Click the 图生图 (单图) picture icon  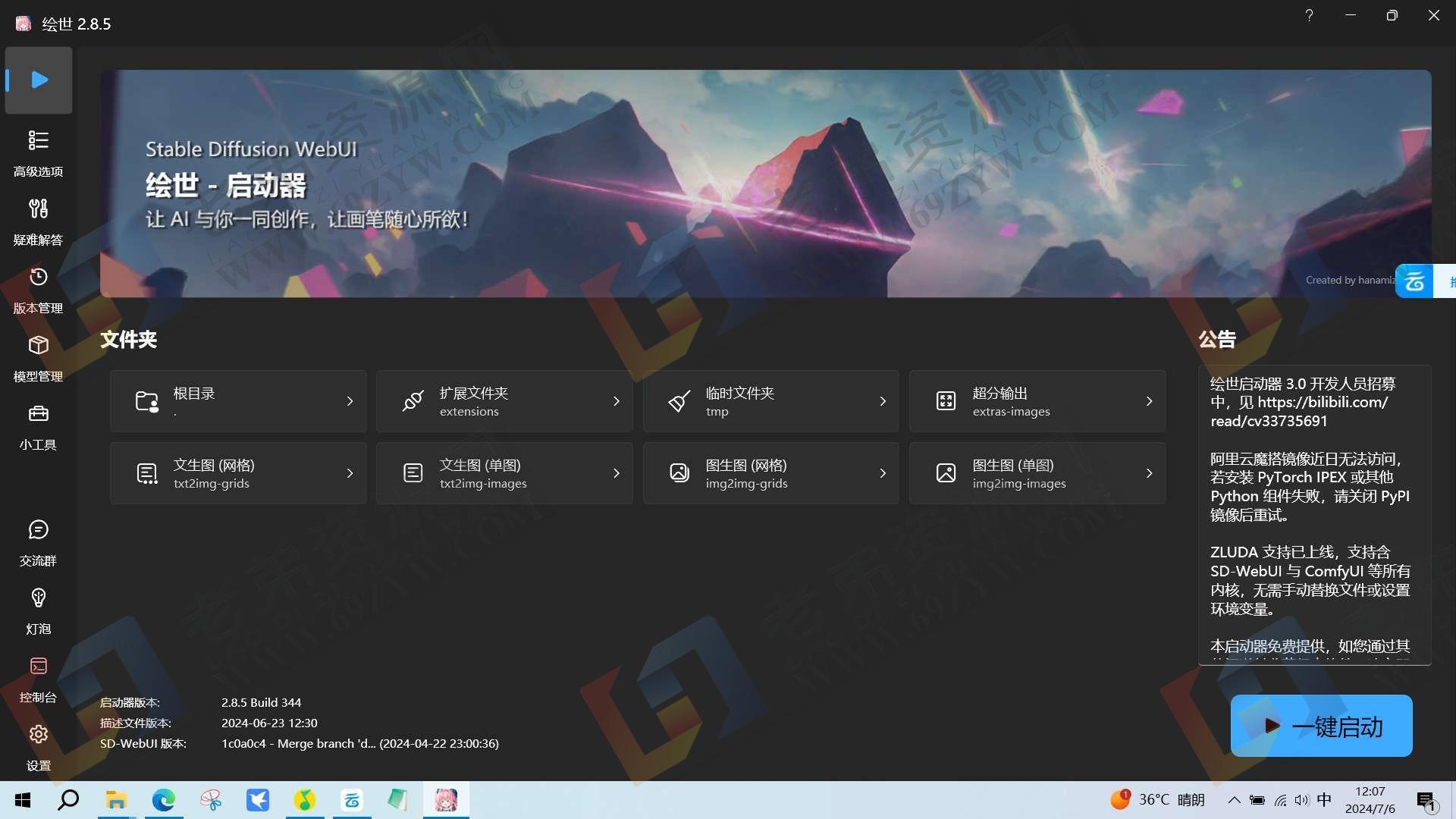coord(946,473)
